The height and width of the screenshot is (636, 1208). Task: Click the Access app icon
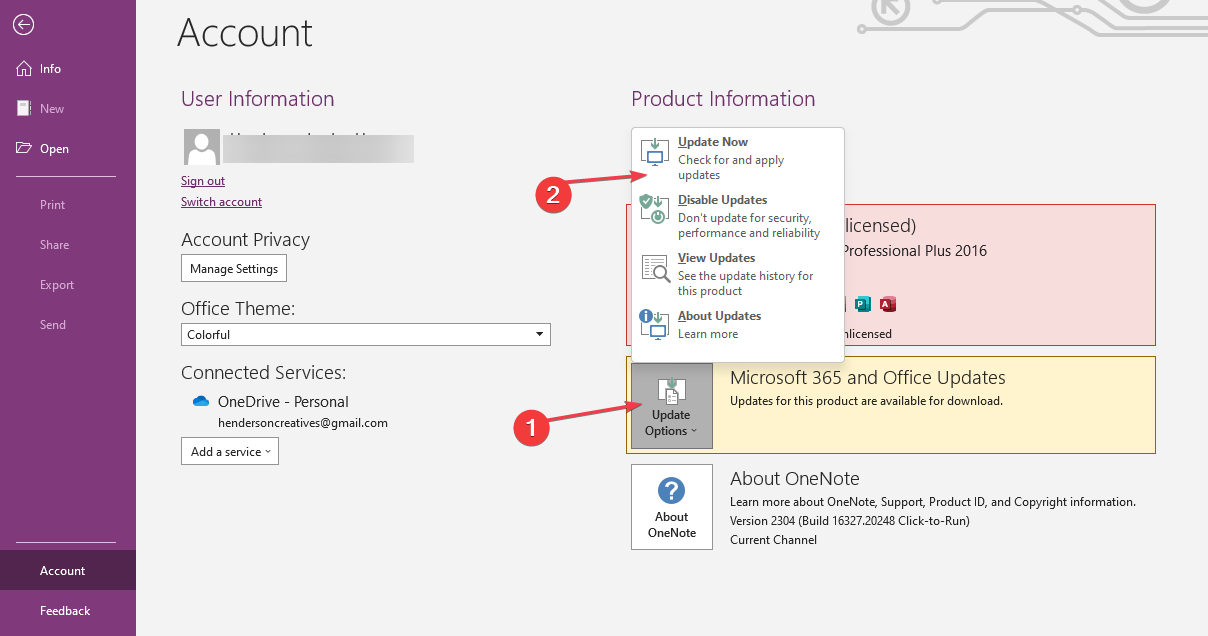[887, 304]
